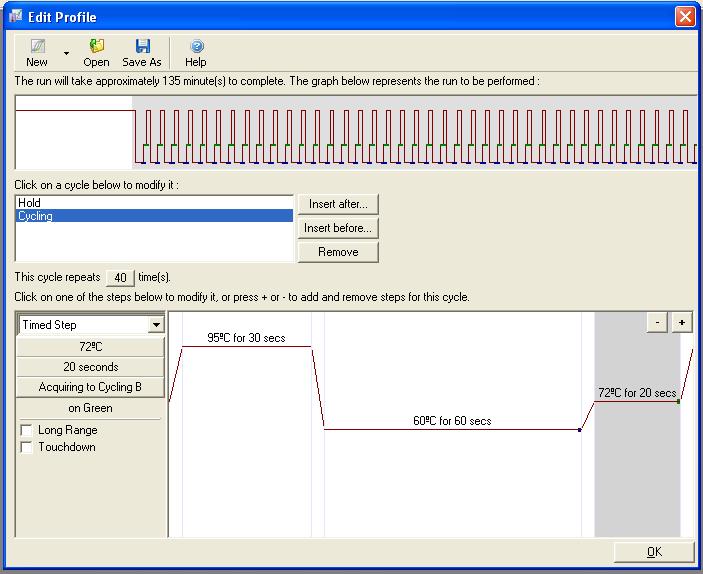
Task: Enable the Long Range checkbox
Action: (x=26, y=430)
